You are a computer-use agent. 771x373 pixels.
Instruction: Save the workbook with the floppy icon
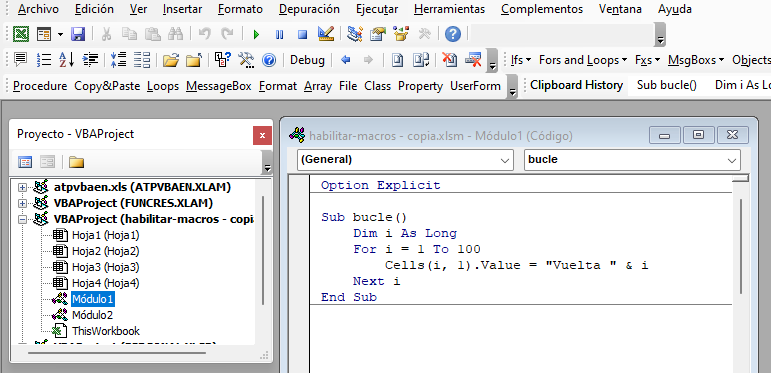78,34
